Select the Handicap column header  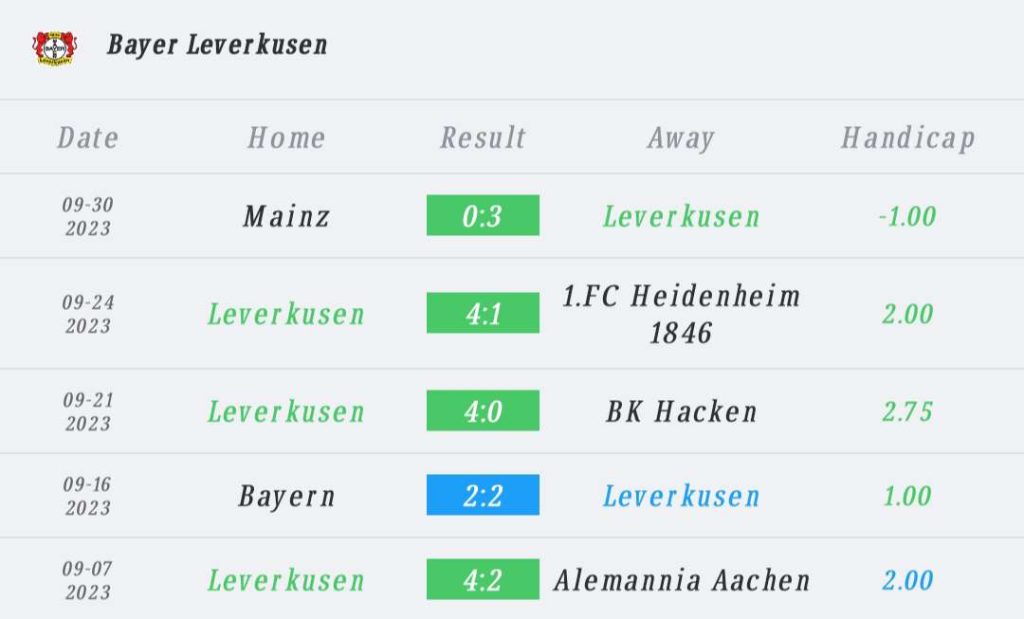(908, 138)
